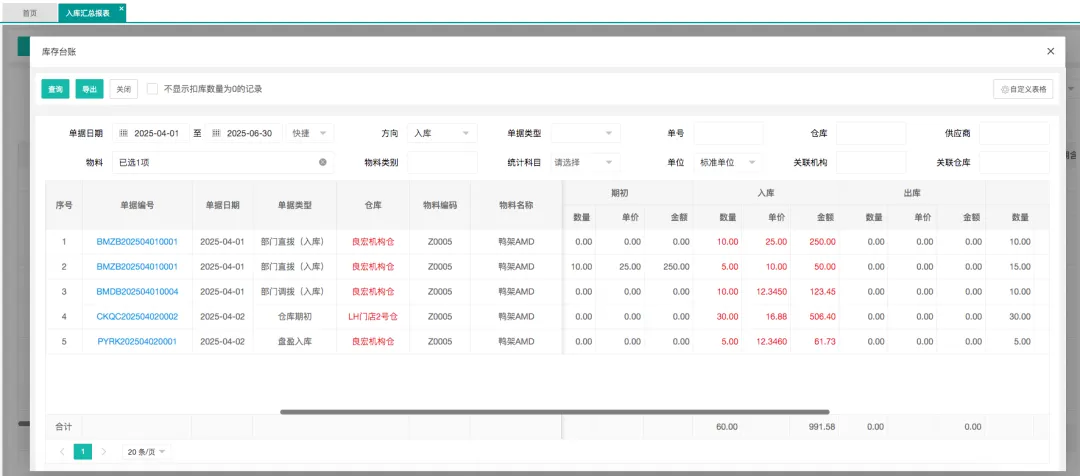The image size is (1080, 476).
Task: Close the 入库汇总报表 tab via its x
Action: tap(122, 8)
